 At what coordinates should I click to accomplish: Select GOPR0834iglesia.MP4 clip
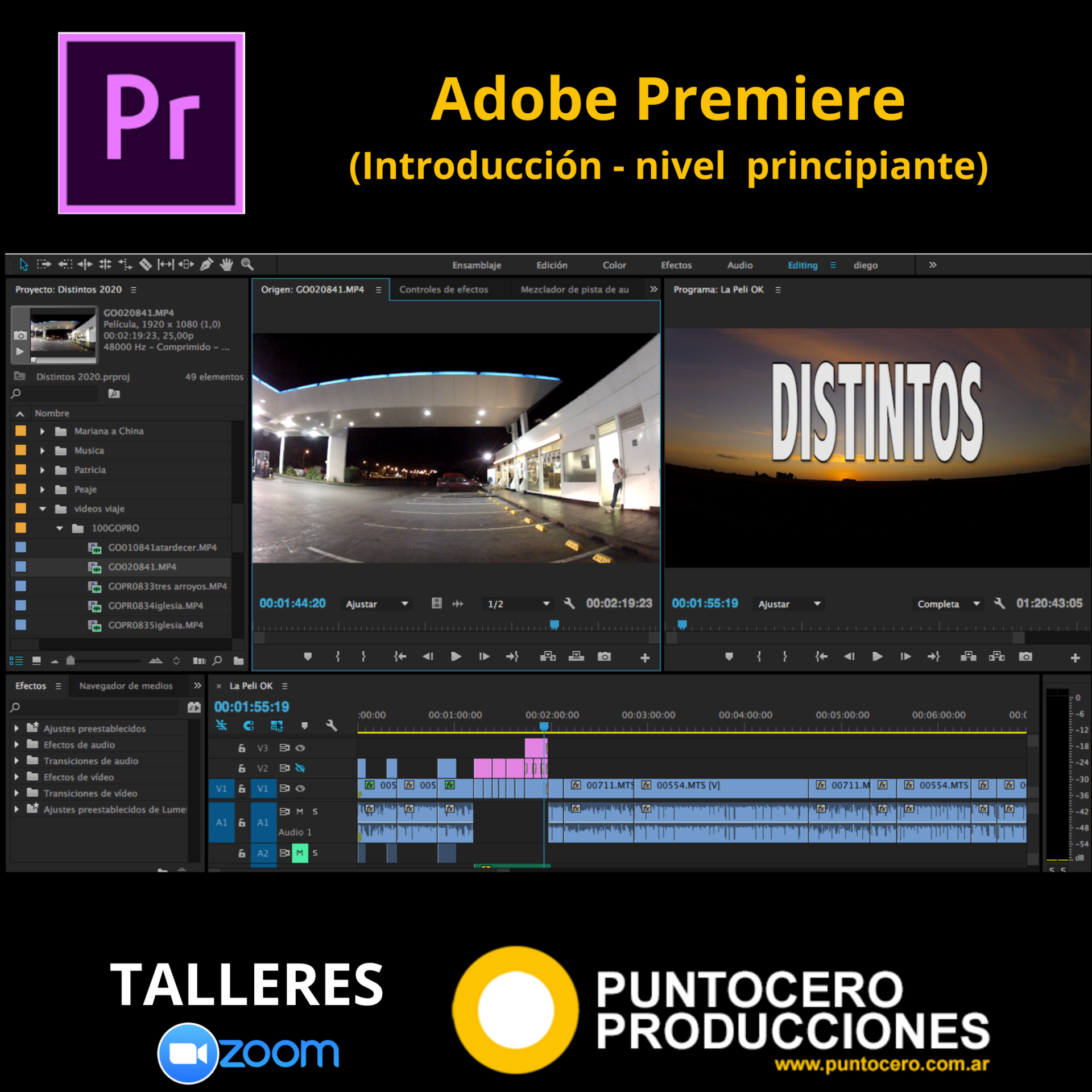[x=155, y=606]
